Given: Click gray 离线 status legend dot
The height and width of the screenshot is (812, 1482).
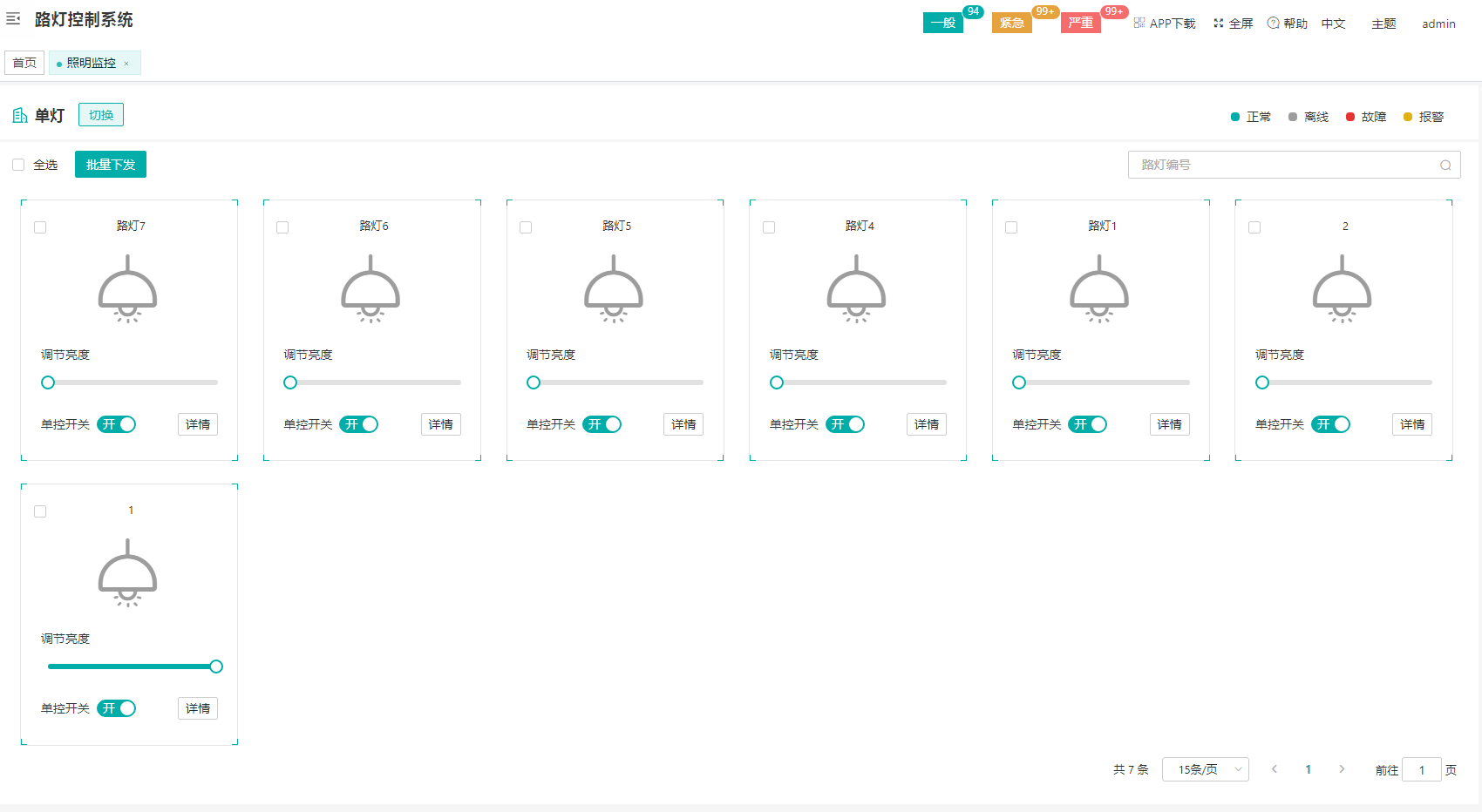Looking at the screenshot, I should (1293, 117).
